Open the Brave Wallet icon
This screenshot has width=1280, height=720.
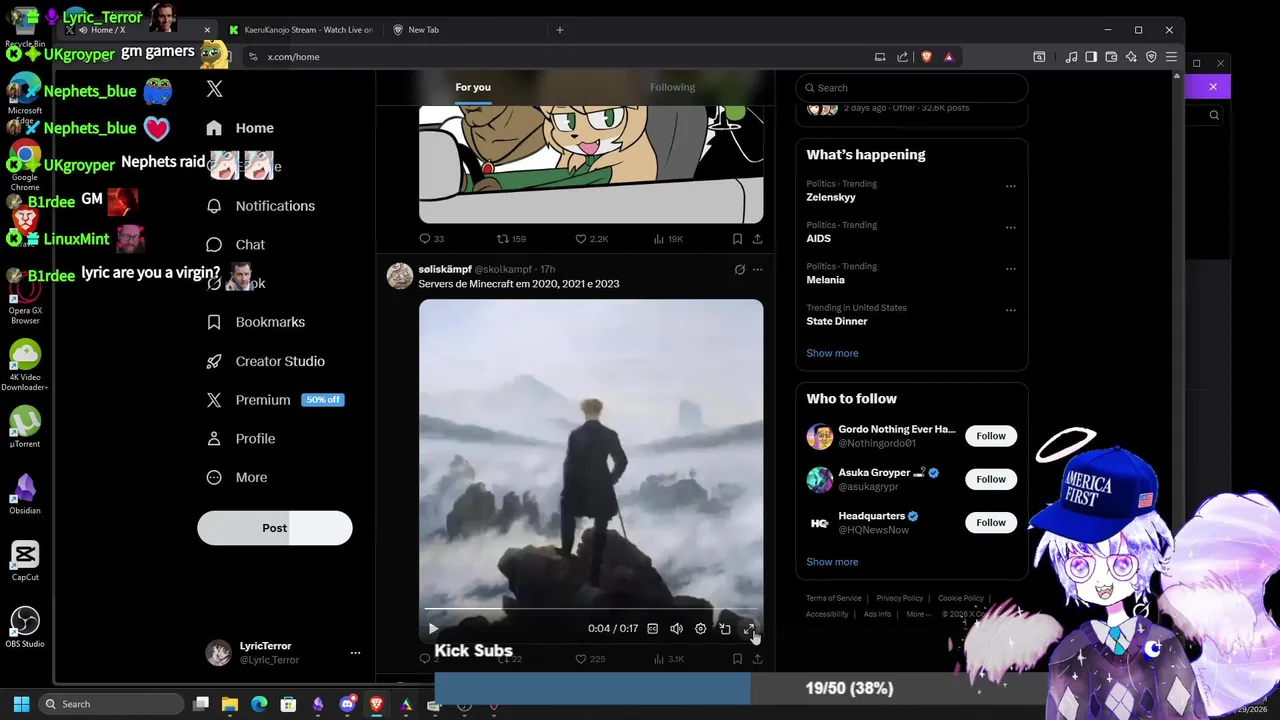pos(1111,57)
